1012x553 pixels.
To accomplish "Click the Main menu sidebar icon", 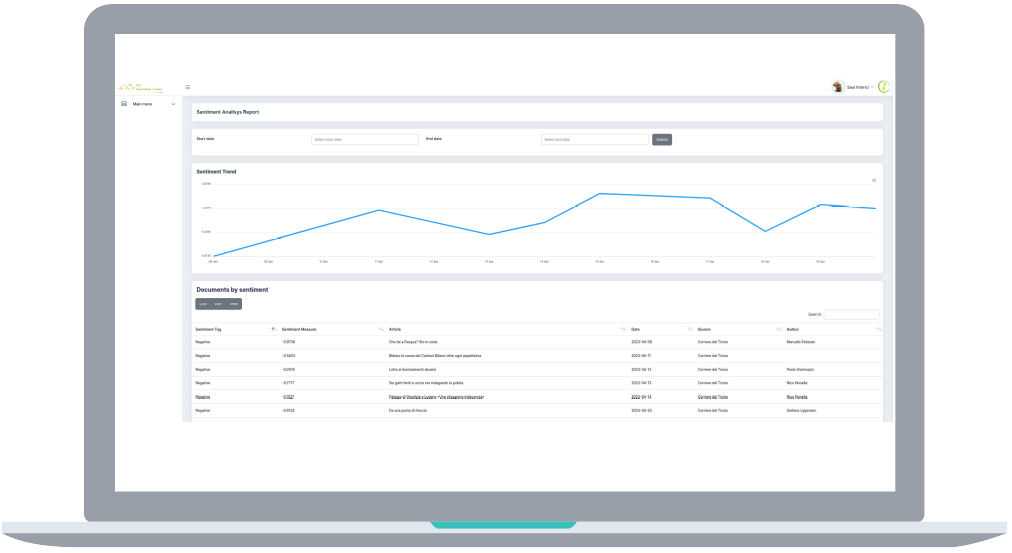I will pyautogui.click(x=124, y=104).
